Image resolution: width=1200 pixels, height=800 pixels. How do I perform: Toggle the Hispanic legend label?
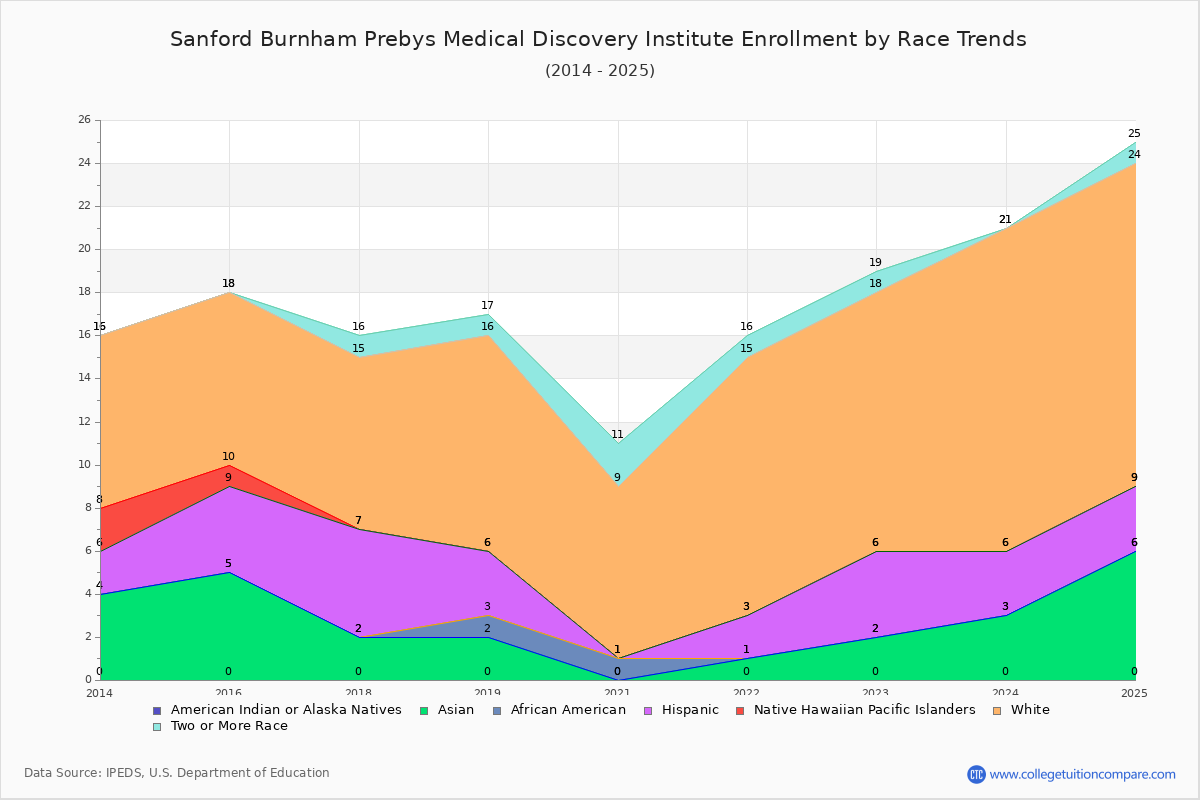point(688,710)
